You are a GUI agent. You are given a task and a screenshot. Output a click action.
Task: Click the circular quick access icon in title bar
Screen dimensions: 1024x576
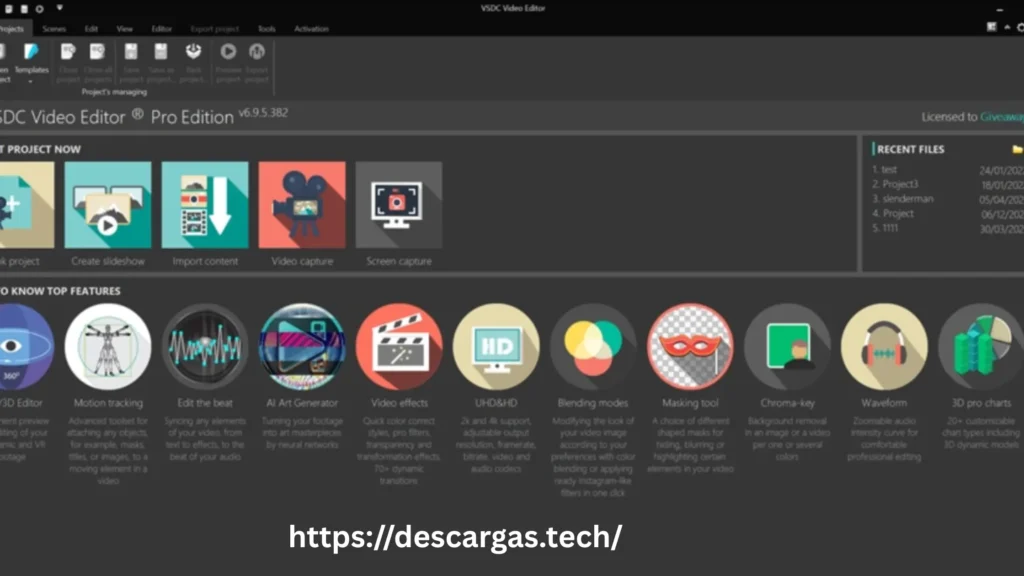click(x=39, y=8)
